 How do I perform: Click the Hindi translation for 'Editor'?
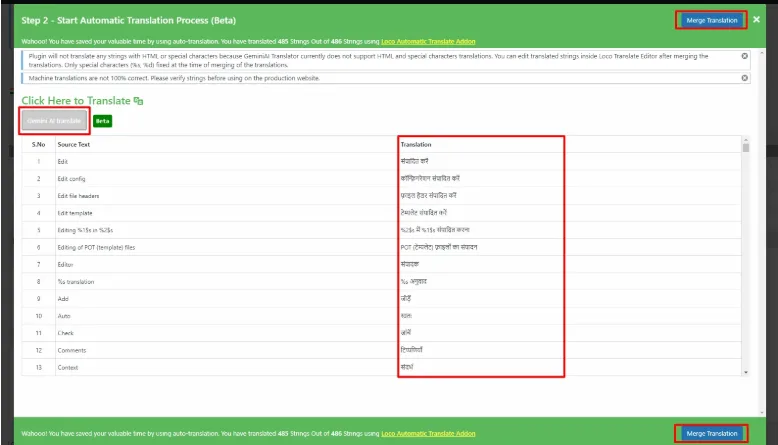coord(409,264)
